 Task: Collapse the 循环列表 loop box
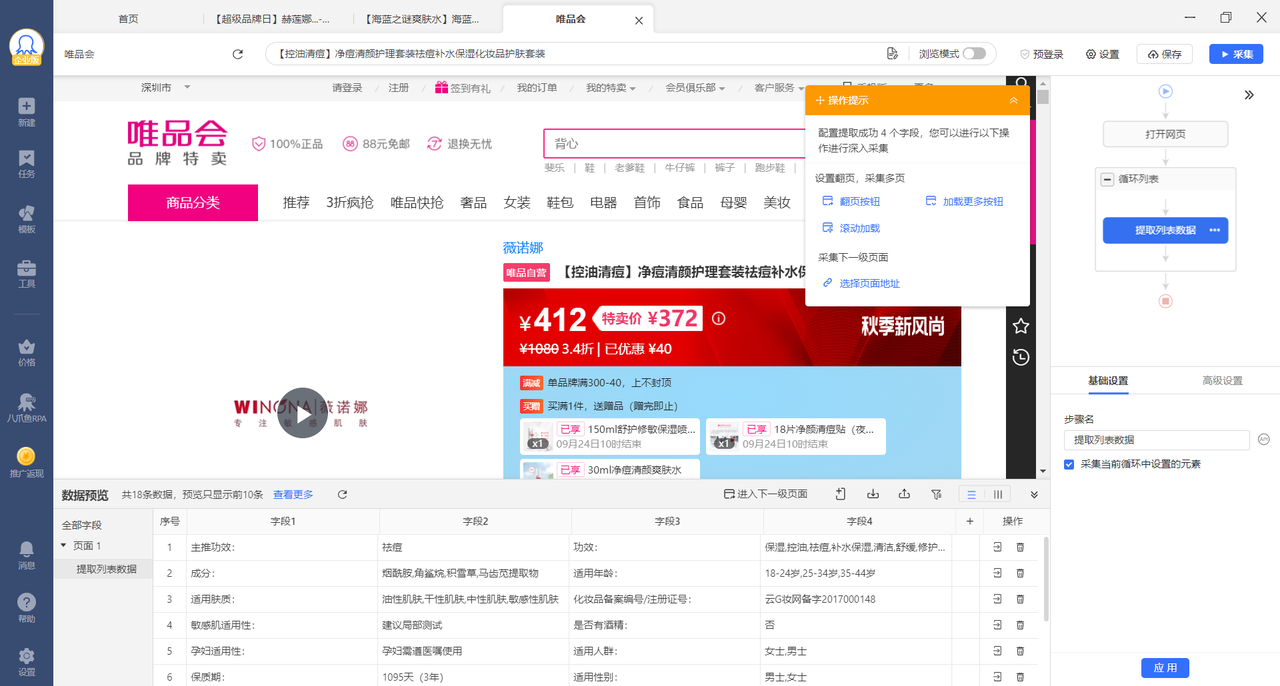pyautogui.click(x=1107, y=180)
